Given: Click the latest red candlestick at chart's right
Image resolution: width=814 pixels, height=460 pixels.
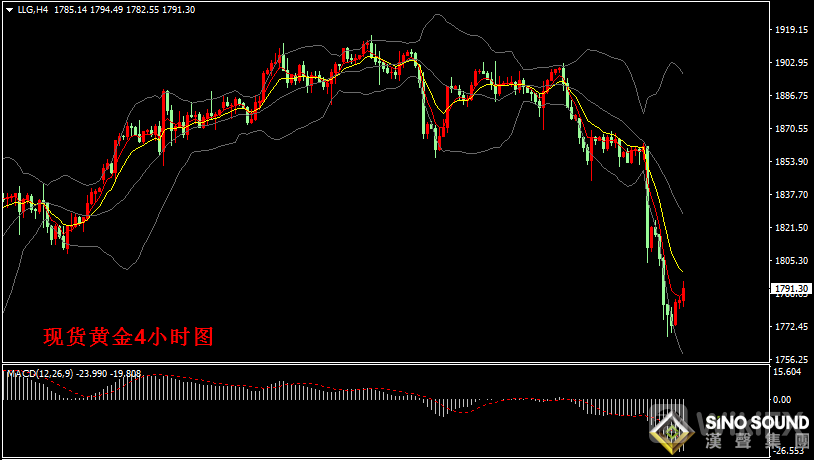Looking at the screenshot, I should click(x=684, y=294).
